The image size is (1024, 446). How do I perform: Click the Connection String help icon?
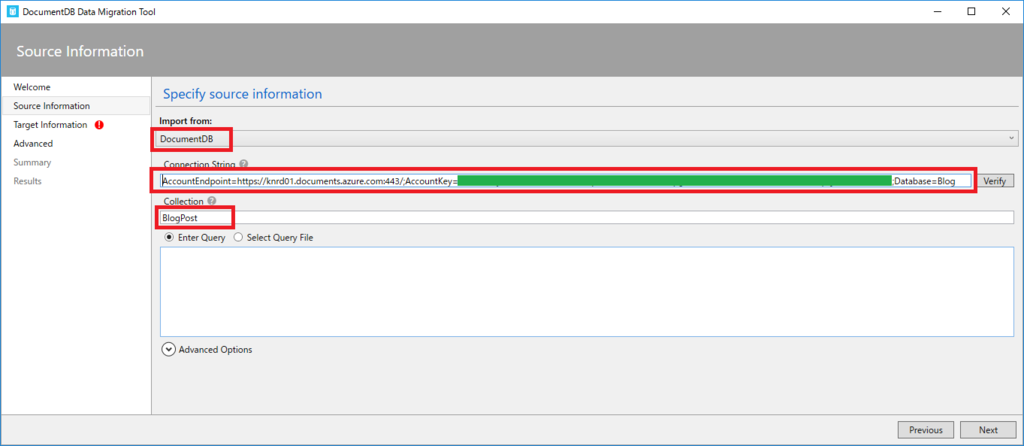pyautogui.click(x=243, y=164)
